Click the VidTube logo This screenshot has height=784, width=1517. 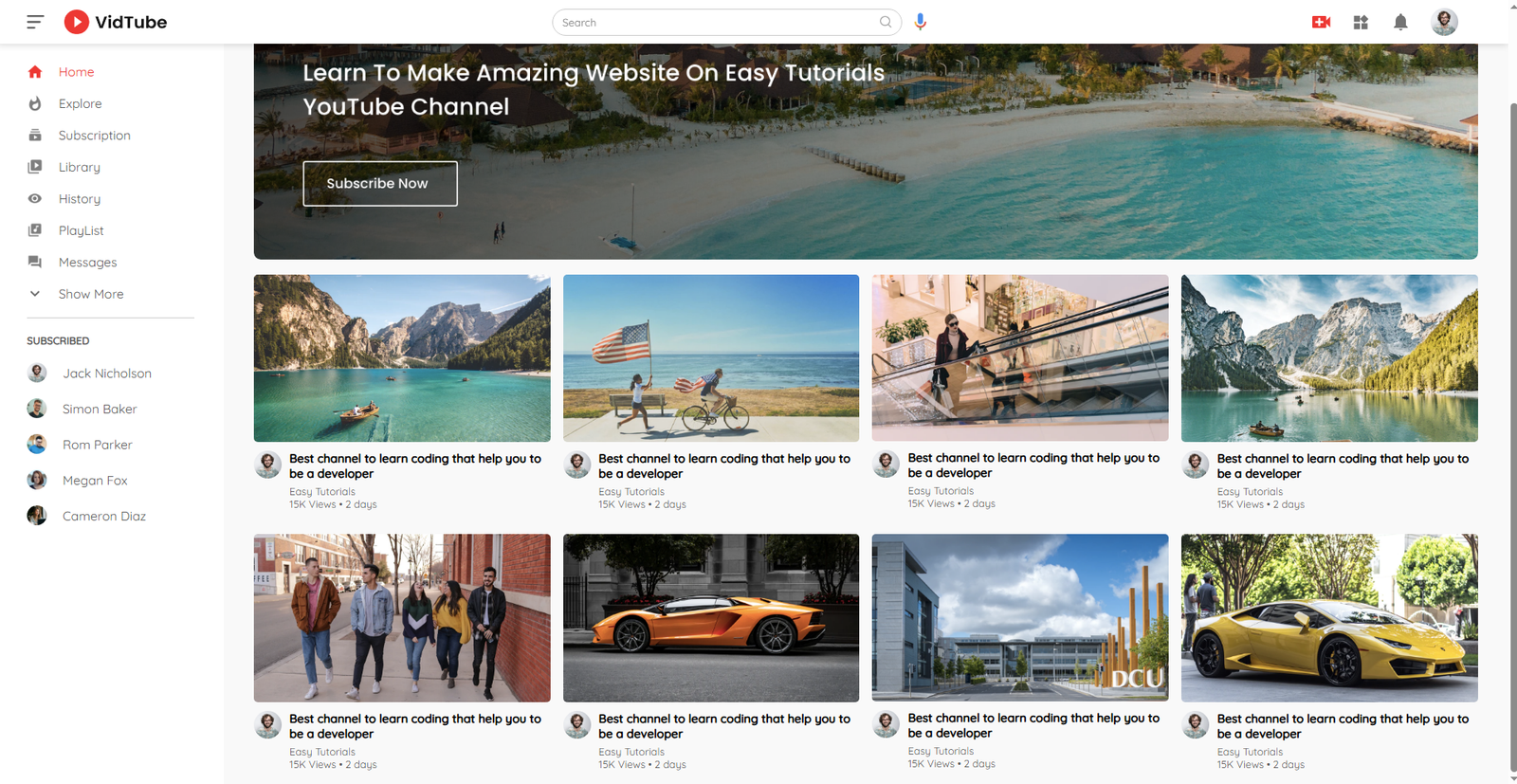(116, 22)
